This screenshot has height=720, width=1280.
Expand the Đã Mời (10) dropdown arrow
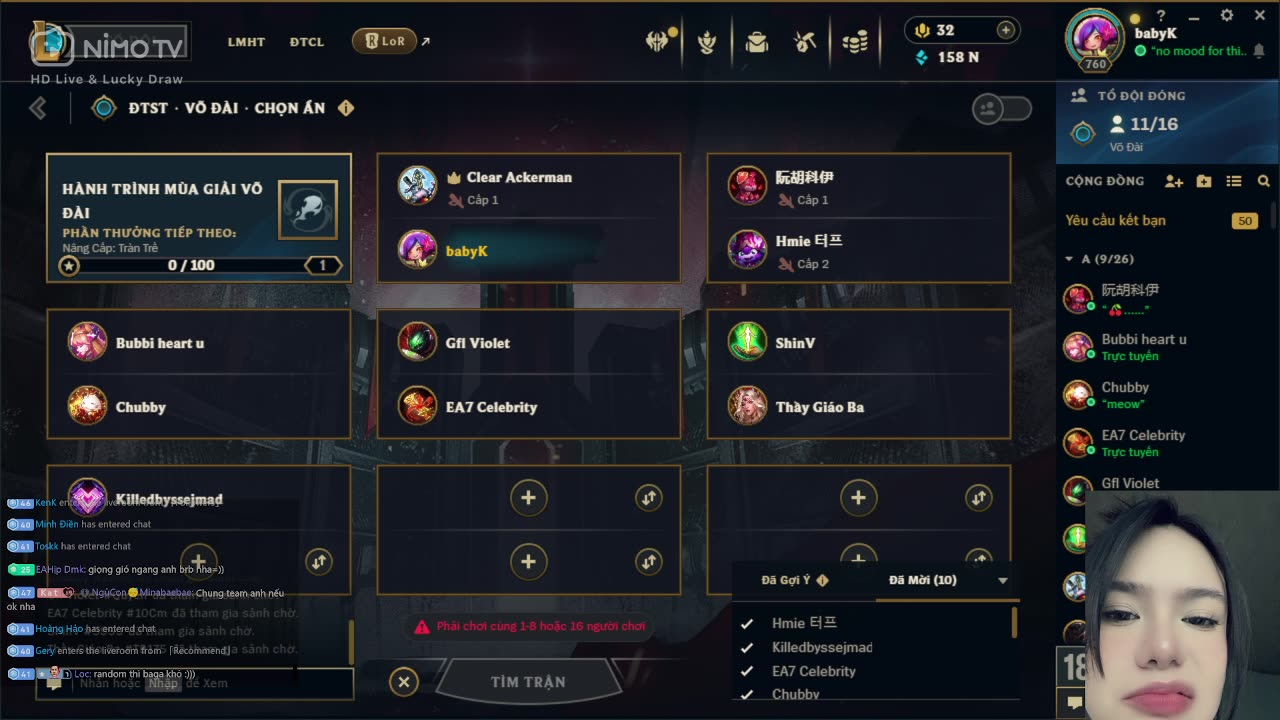coord(1003,580)
